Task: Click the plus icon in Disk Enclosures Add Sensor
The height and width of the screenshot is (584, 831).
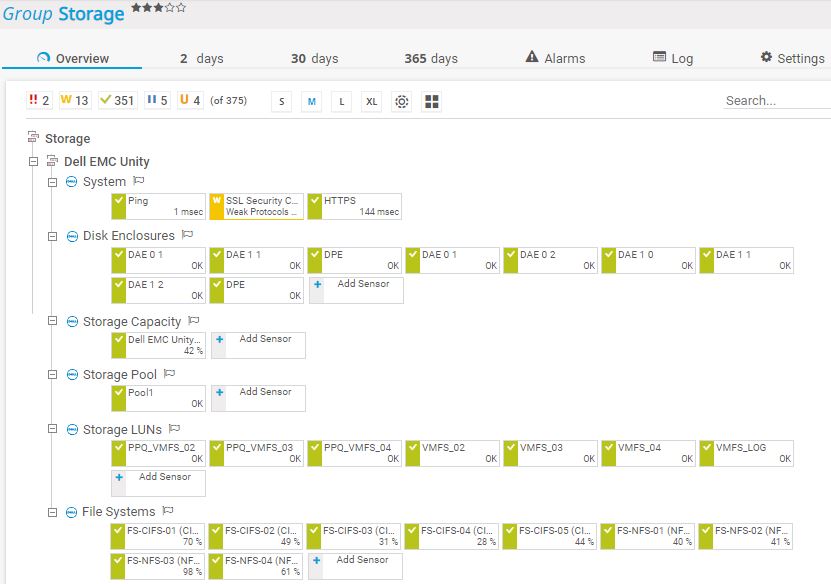Action: pyautogui.click(x=317, y=285)
